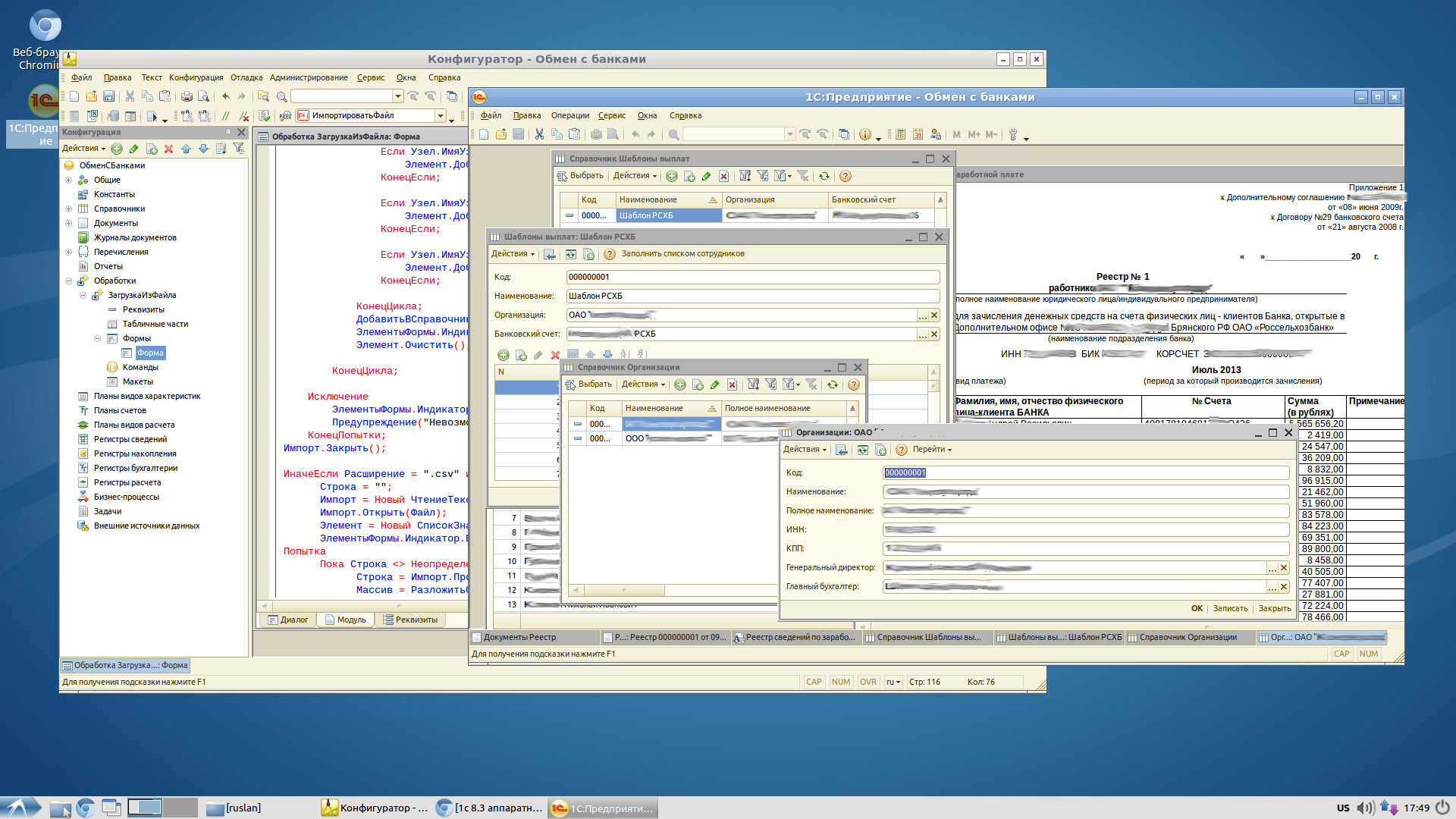The width and height of the screenshot is (1456, 819).
Task: Click Конфигуратор taskbar button
Action: pyautogui.click(x=375, y=808)
